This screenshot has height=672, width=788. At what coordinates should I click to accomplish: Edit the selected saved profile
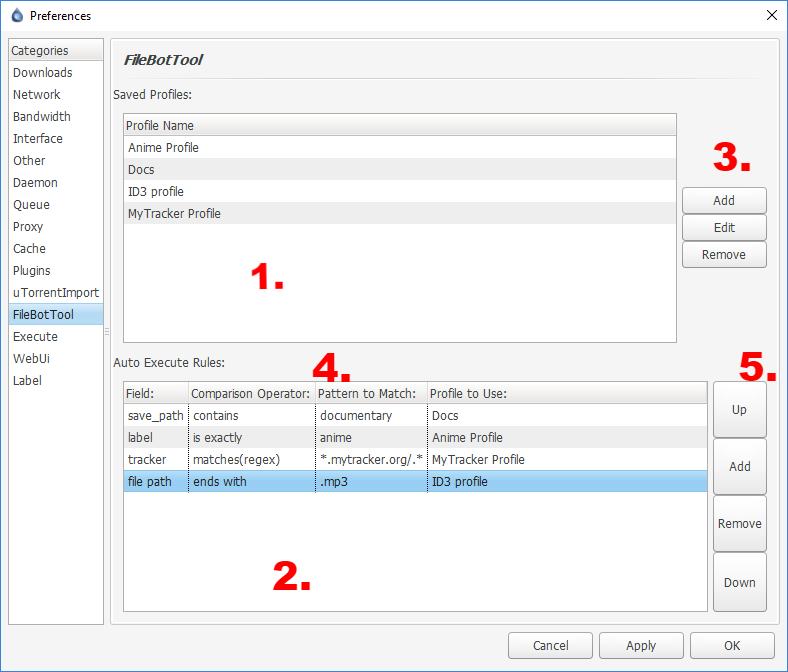724,228
